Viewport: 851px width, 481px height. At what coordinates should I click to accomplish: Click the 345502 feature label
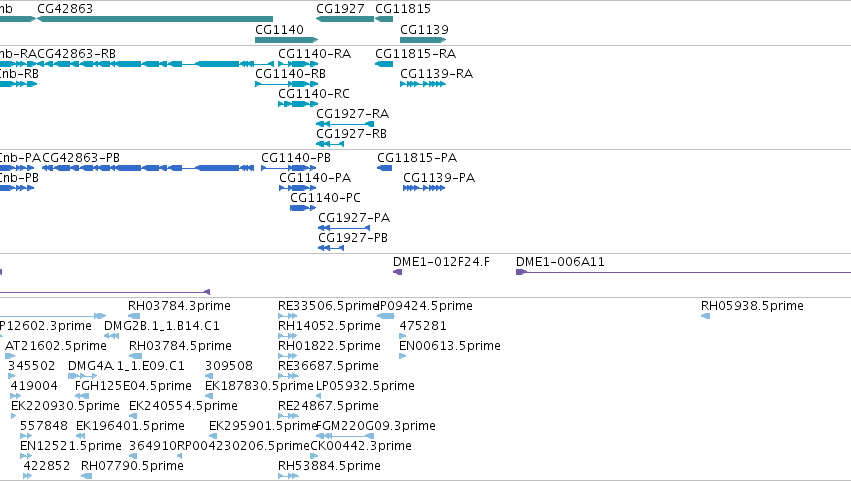(31, 366)
